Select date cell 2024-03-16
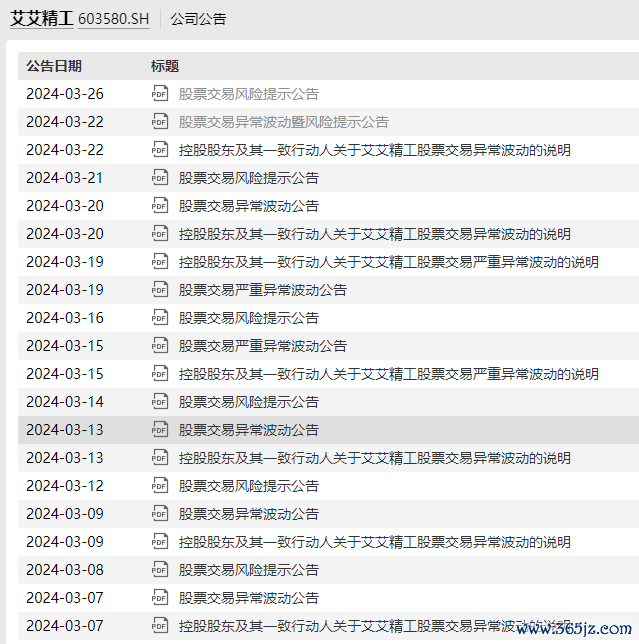639x644 pixels. pyautogui.click(x=65, y=317)
